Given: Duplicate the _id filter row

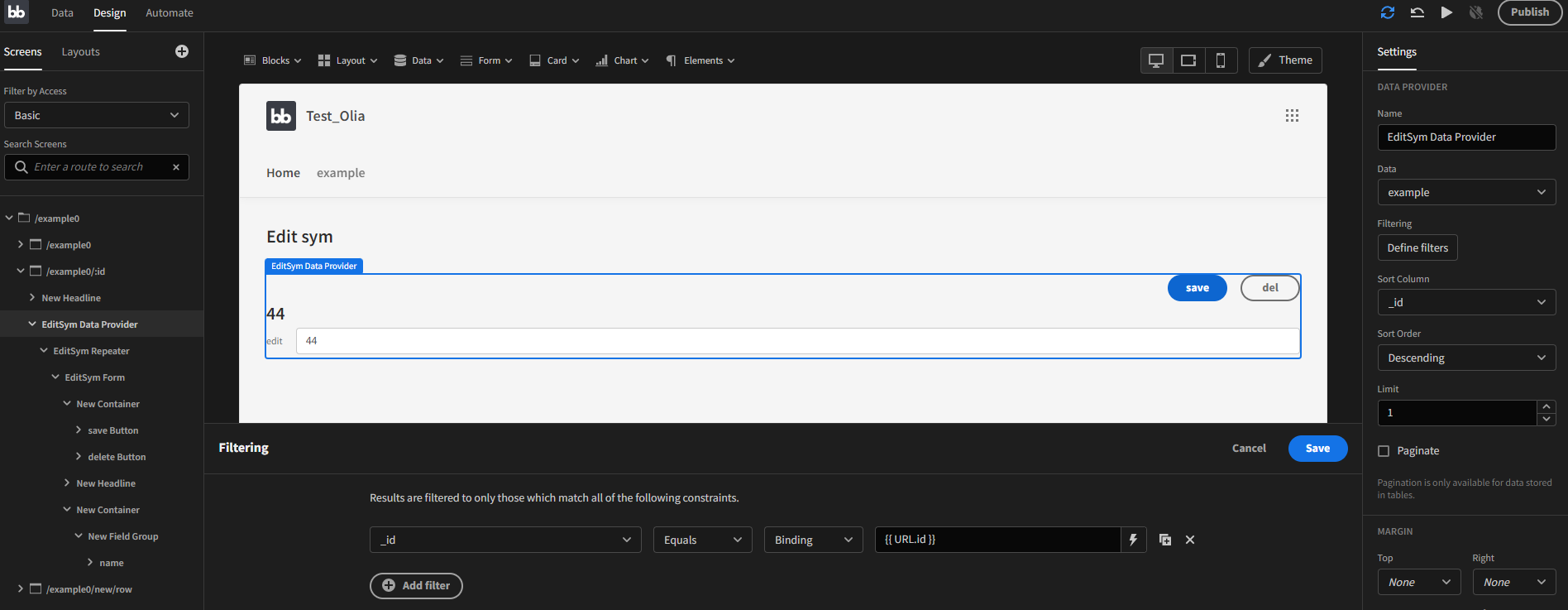Looking at the screenshot, I should click(x=1165, y=540).
